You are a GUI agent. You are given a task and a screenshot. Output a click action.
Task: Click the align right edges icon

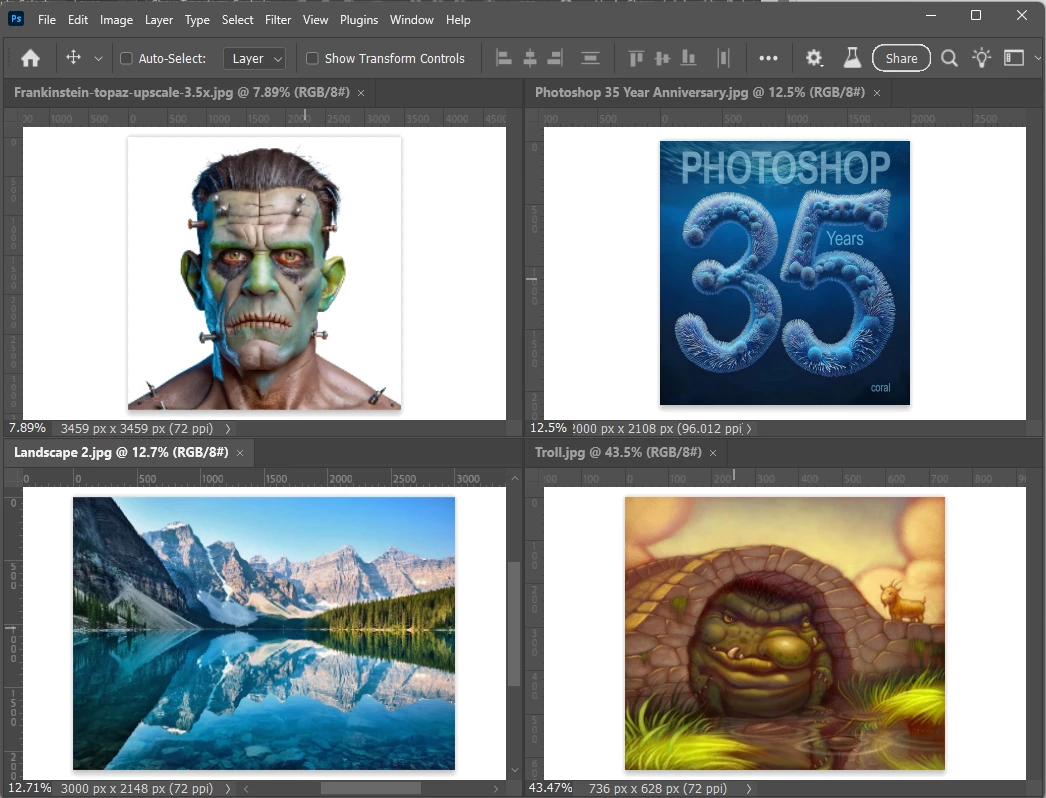click(x=555, y=59)
